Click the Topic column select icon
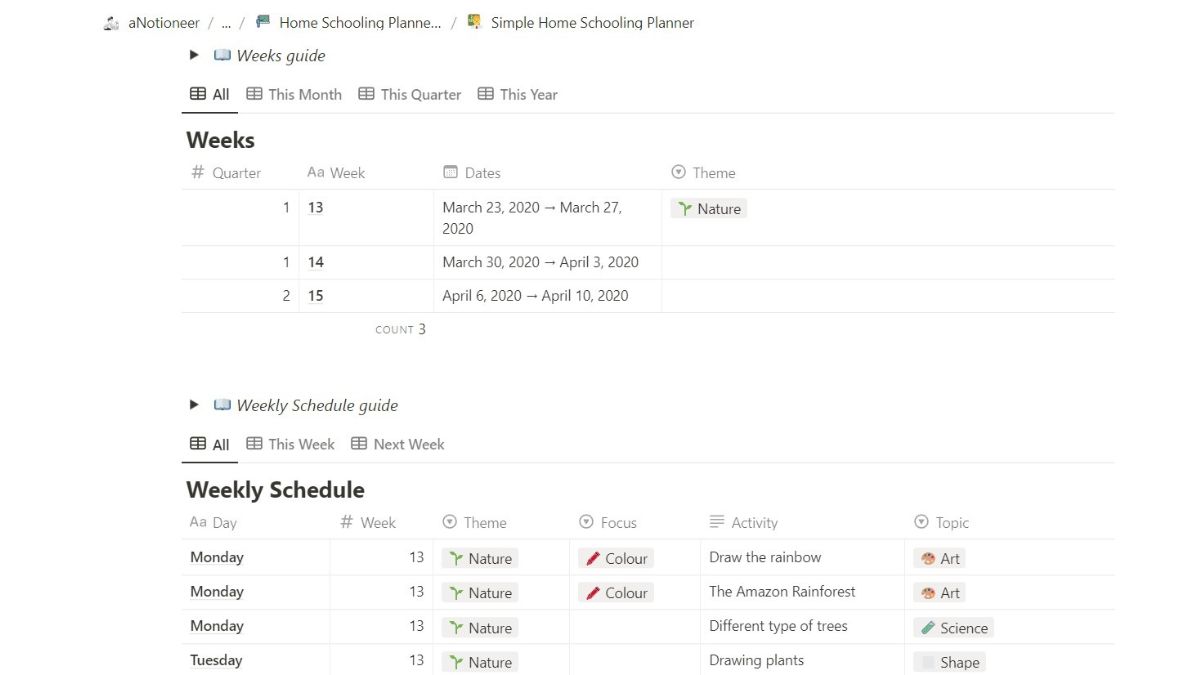1200x675 pixels. [x=921, y=522]
